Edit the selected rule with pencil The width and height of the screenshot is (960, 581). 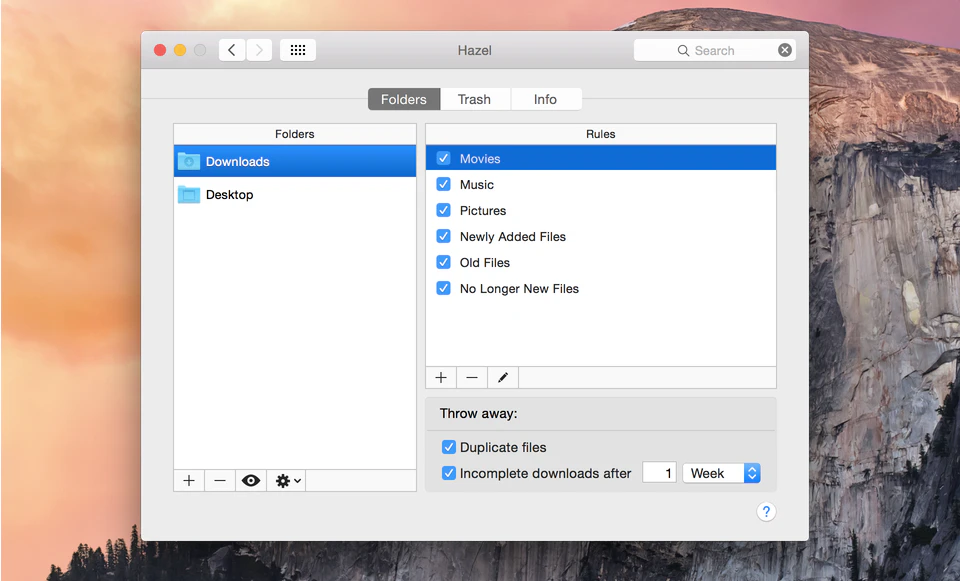[503, 378]
